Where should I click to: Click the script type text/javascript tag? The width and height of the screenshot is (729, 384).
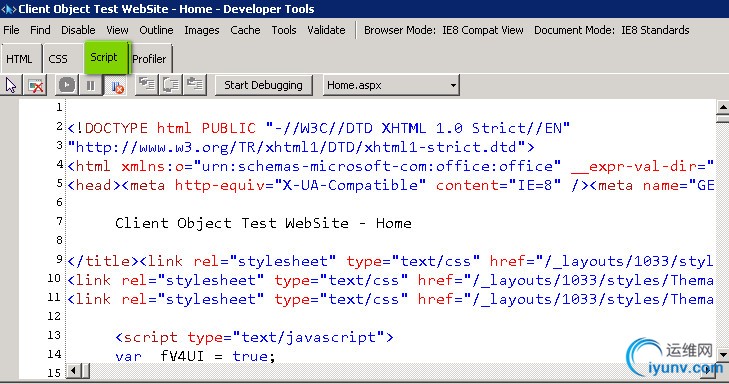tap(254, 338)
